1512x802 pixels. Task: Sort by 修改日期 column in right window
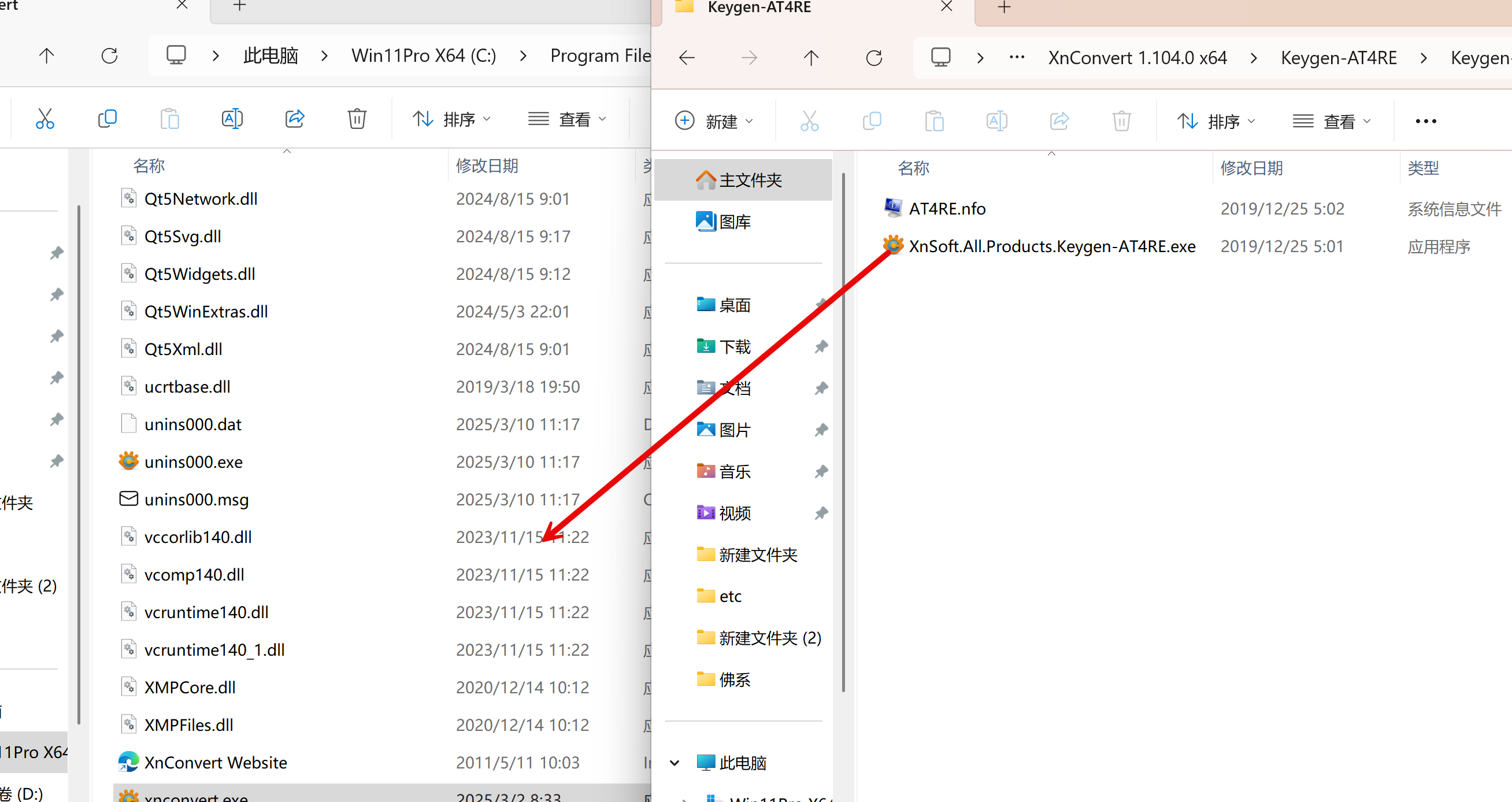point(1251,168)
